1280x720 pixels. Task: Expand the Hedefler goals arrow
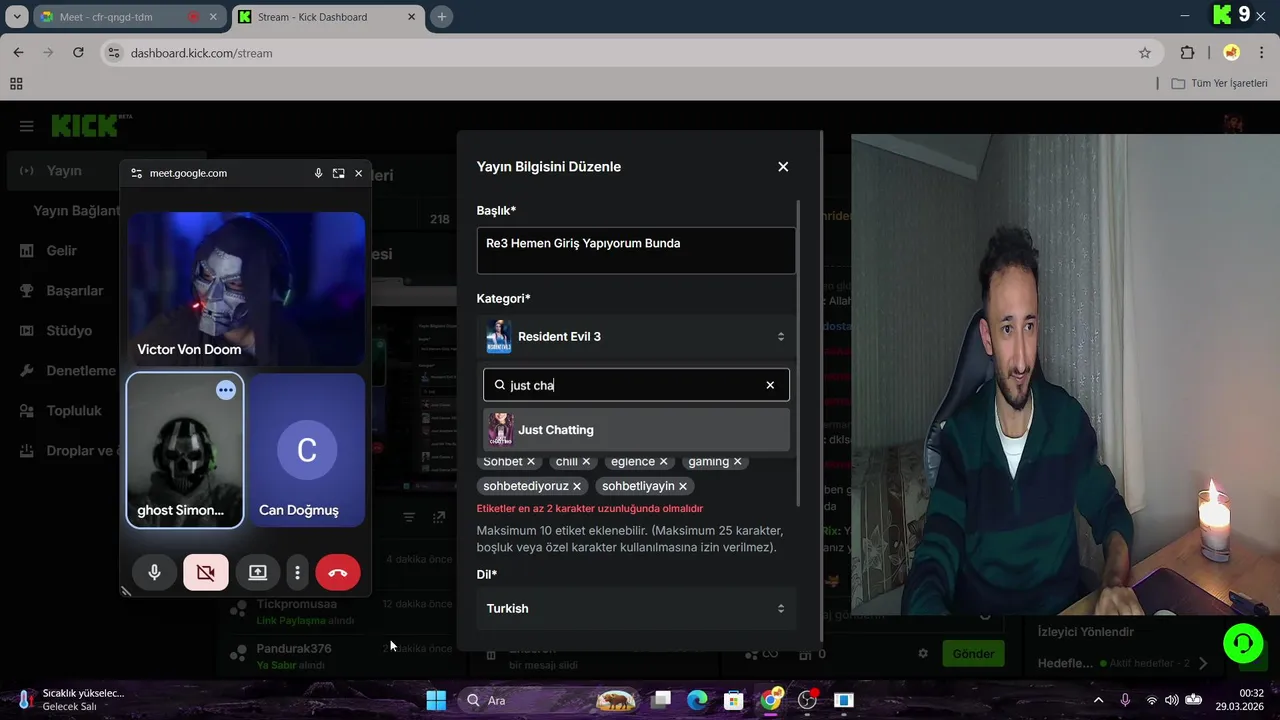(1203, 663)
